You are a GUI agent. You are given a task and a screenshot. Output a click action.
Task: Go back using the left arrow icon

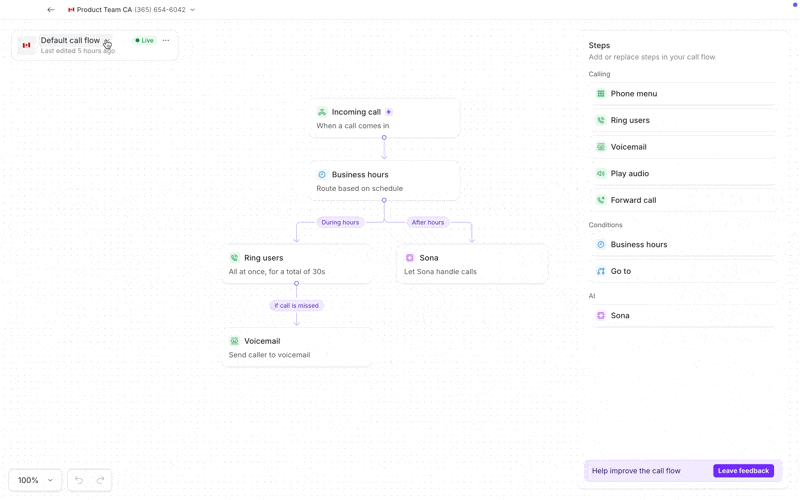[51, 10]
